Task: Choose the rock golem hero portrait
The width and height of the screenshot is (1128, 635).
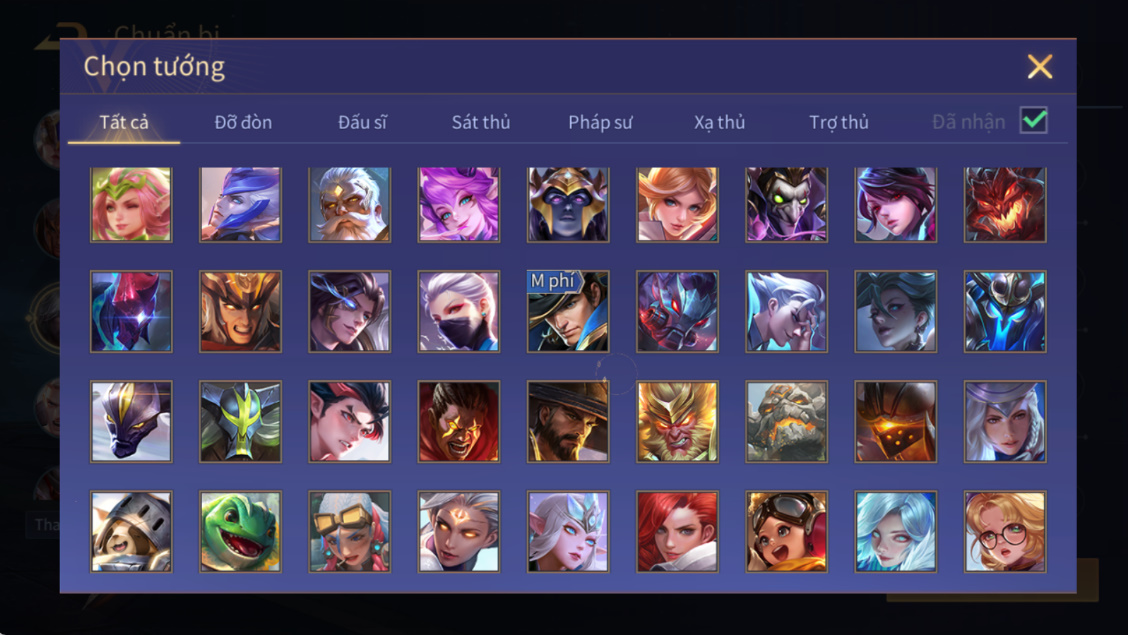Action: coord(786,421)
